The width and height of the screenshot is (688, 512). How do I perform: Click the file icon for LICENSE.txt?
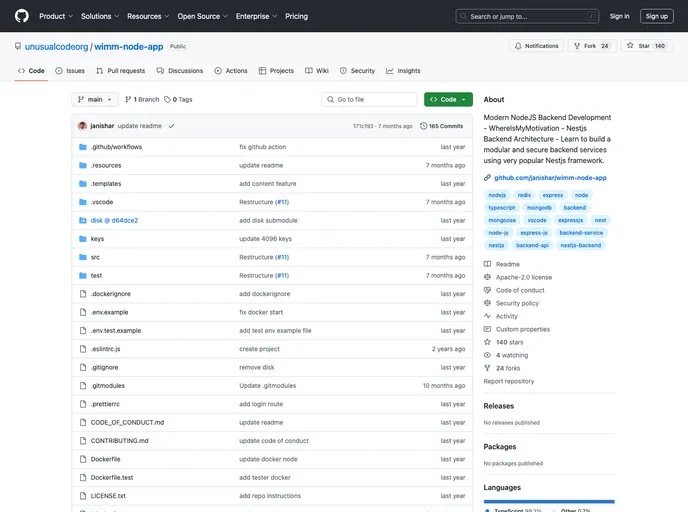(83, 496)
